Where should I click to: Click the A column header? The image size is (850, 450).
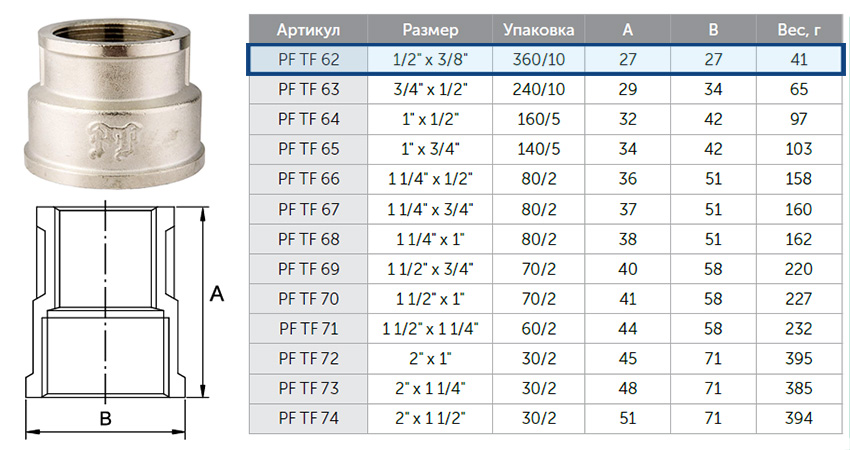tap(628, 30)
